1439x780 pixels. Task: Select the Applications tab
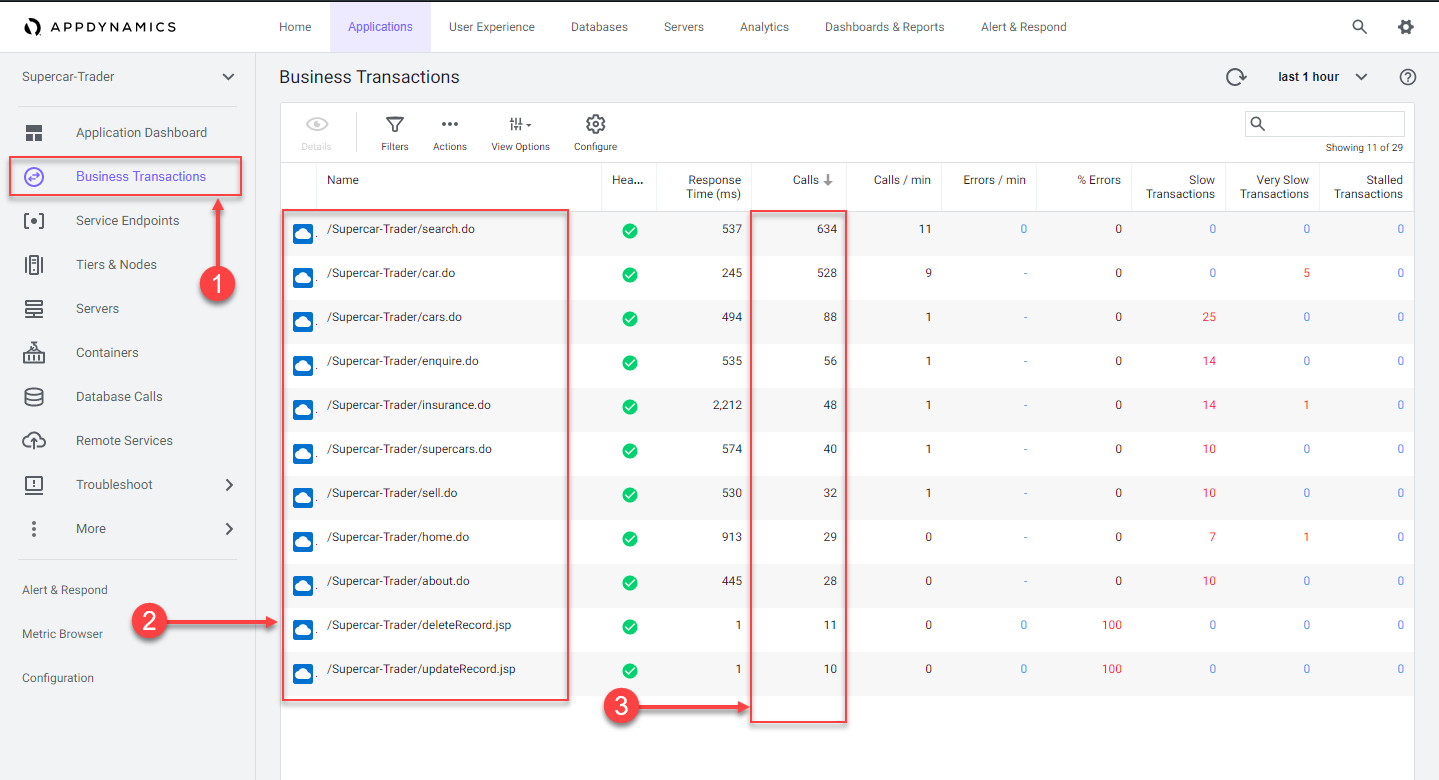tap(380, 27)
